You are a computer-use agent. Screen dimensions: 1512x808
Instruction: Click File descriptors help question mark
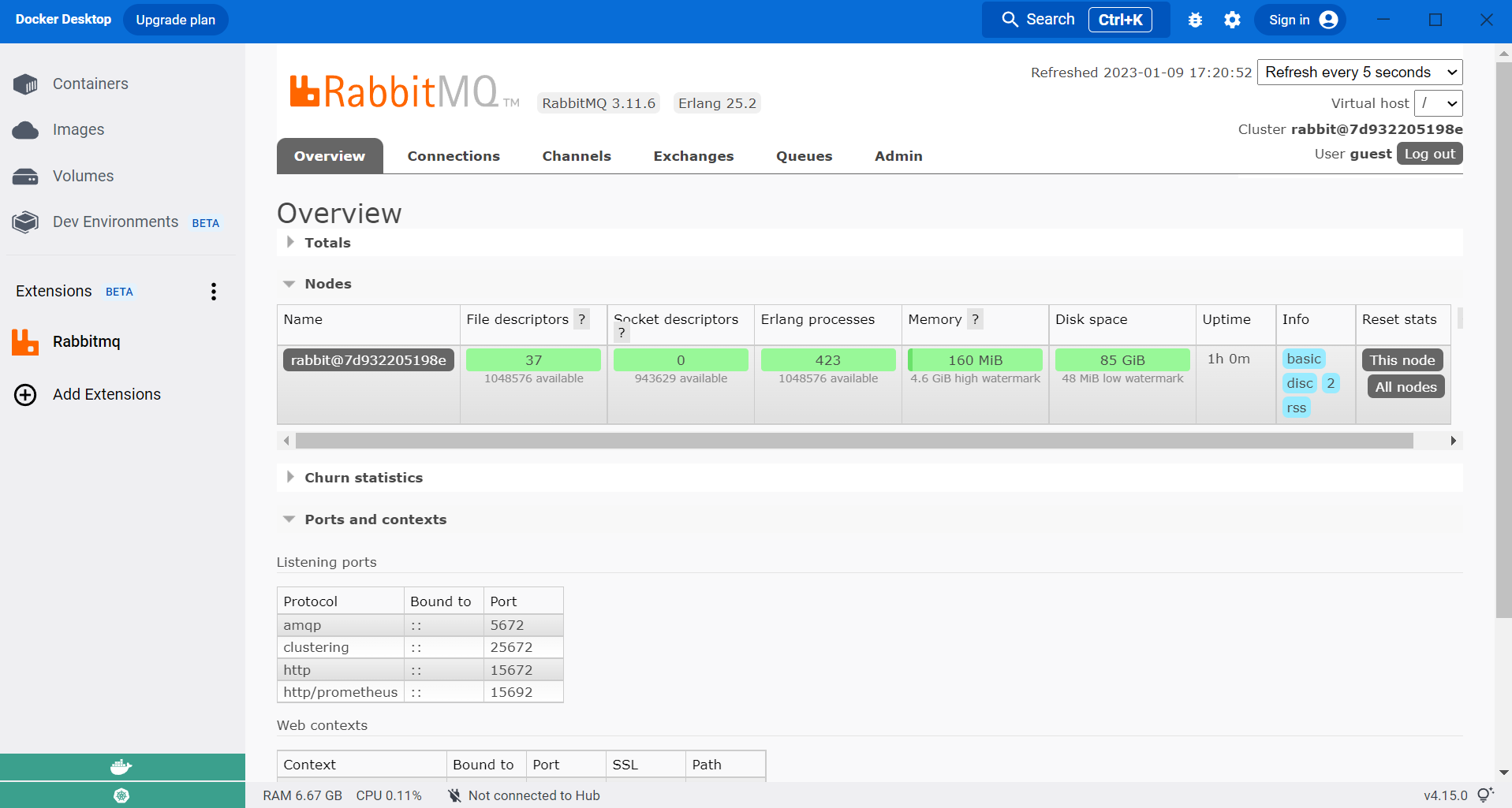pyautogui.click(x=581, y=319)
